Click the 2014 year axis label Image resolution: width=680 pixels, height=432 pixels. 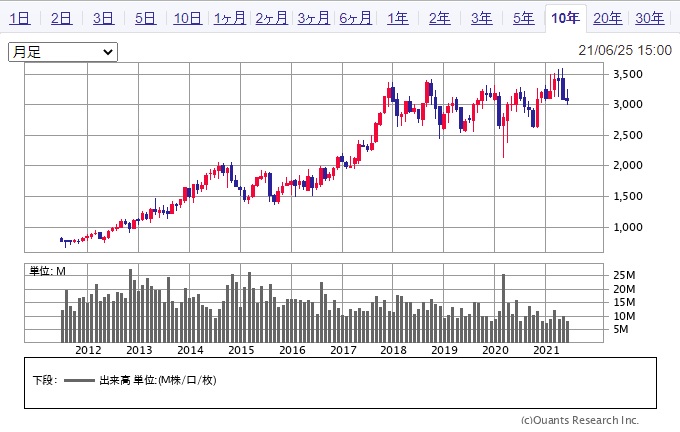click(190, 350)
